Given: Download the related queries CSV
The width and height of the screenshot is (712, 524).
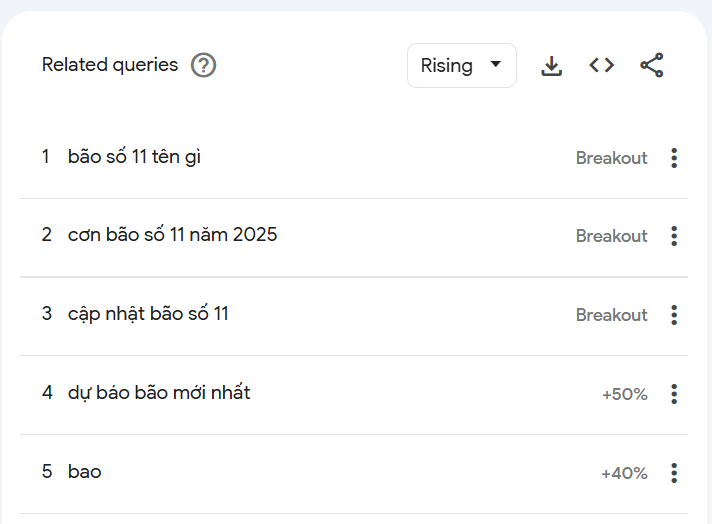Looking at the screenshot, I should pyautogui.click(x=551, y=66).
